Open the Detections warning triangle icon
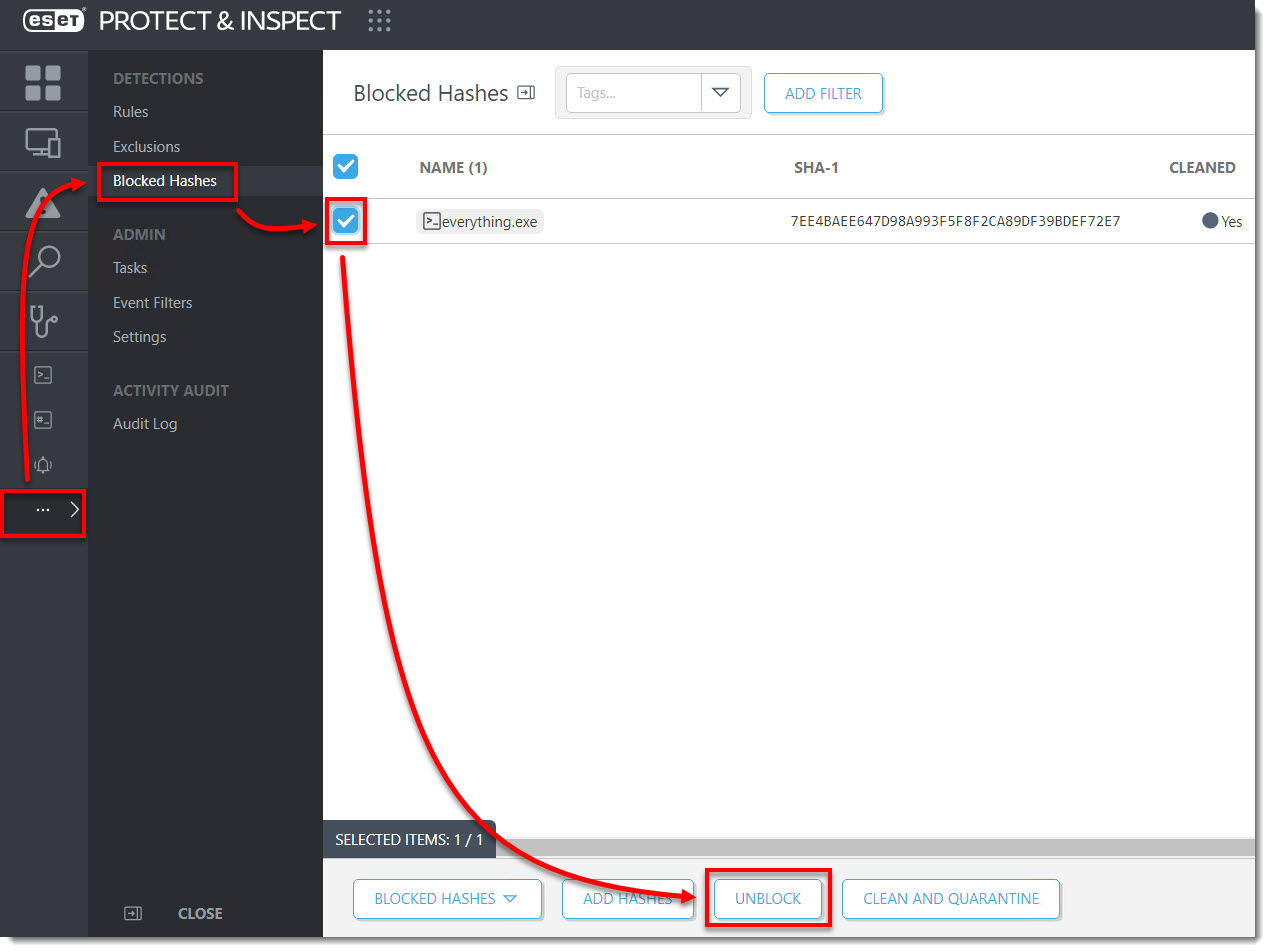 pyautogui.click(x=43, y=202)
